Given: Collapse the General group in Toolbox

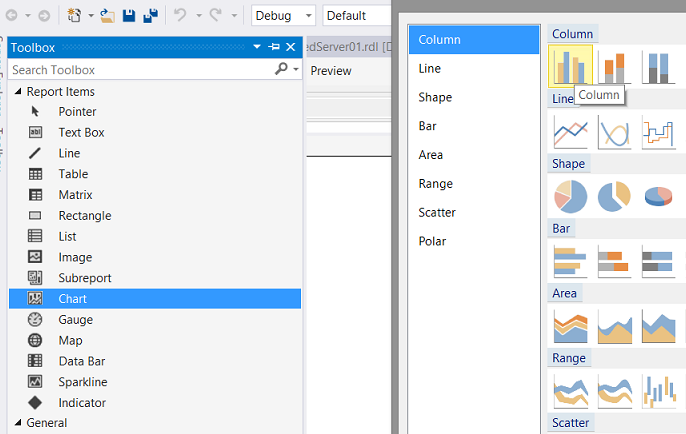Looking at the screenshot, I should 18,423.
